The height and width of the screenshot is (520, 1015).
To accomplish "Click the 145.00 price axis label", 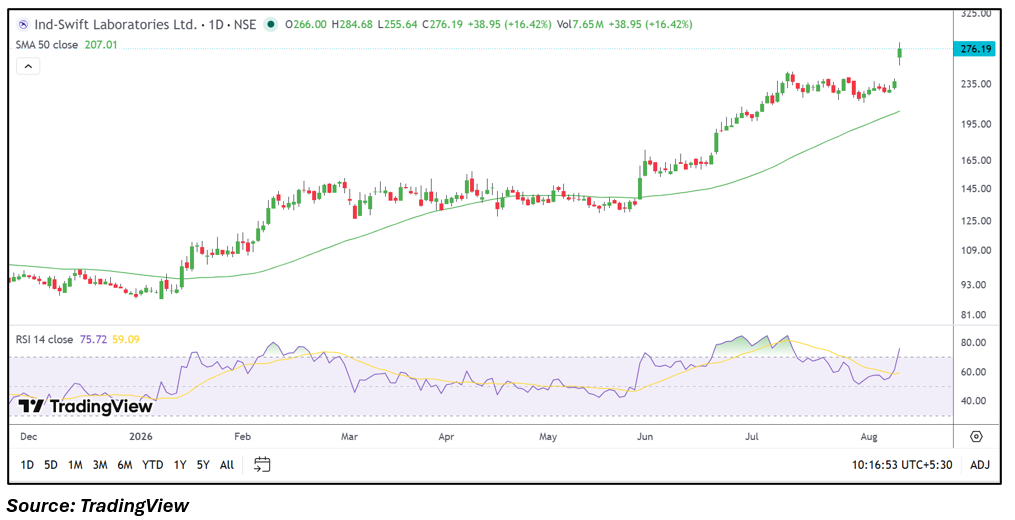I will 976,189.
